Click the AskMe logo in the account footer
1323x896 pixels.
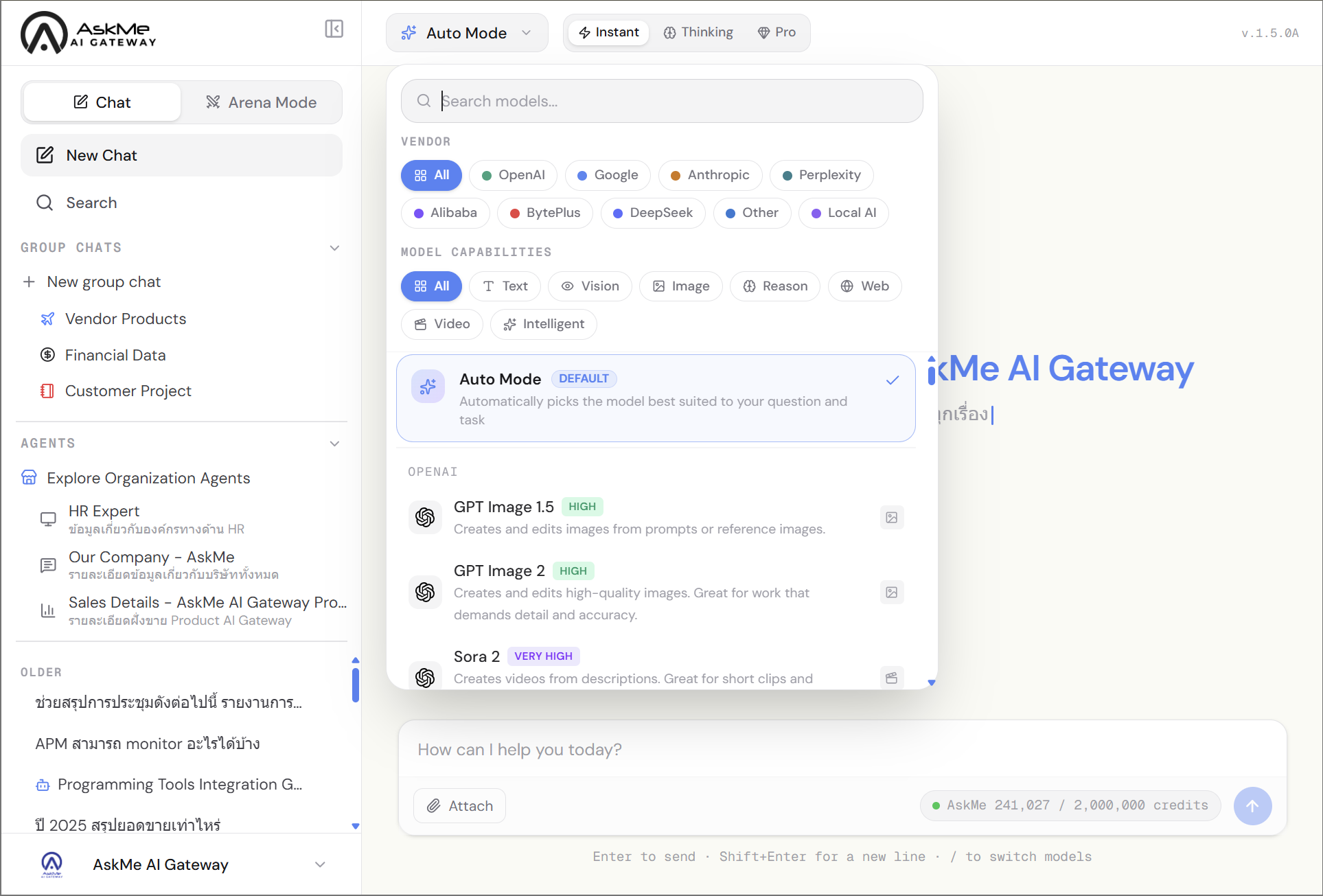pos(52,864)
